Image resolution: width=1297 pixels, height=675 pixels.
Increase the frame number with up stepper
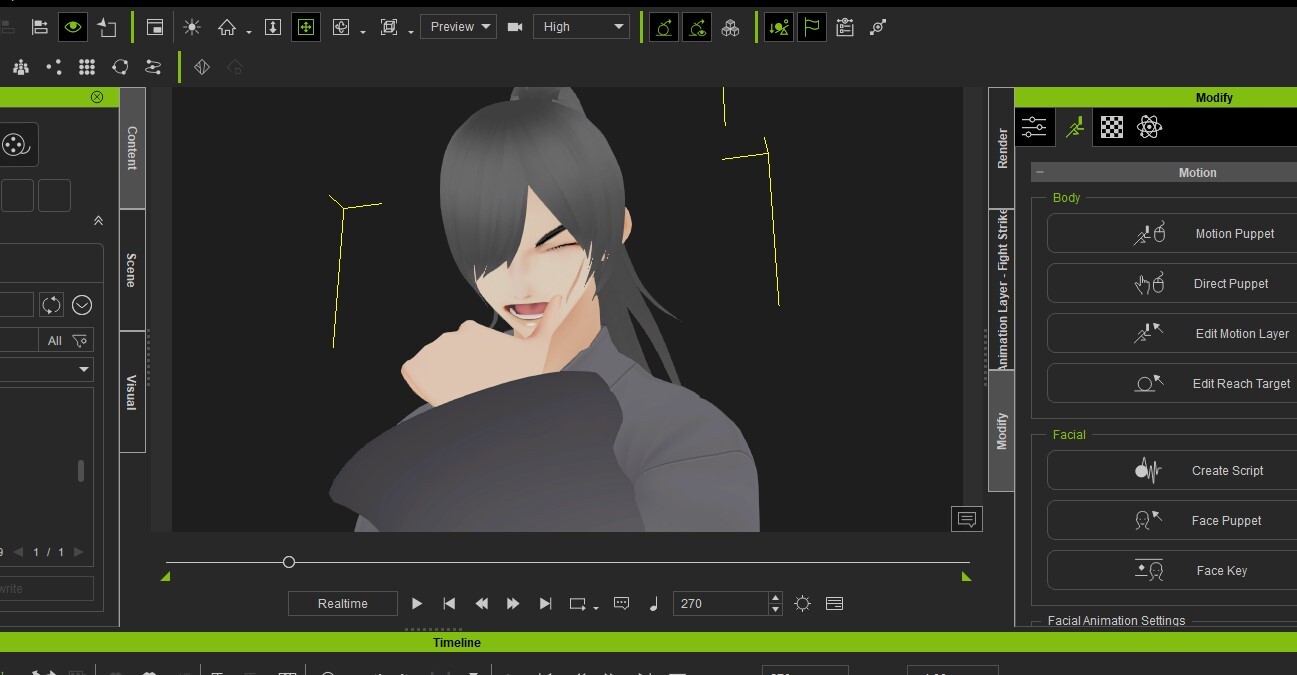click(x=775, y=598)
